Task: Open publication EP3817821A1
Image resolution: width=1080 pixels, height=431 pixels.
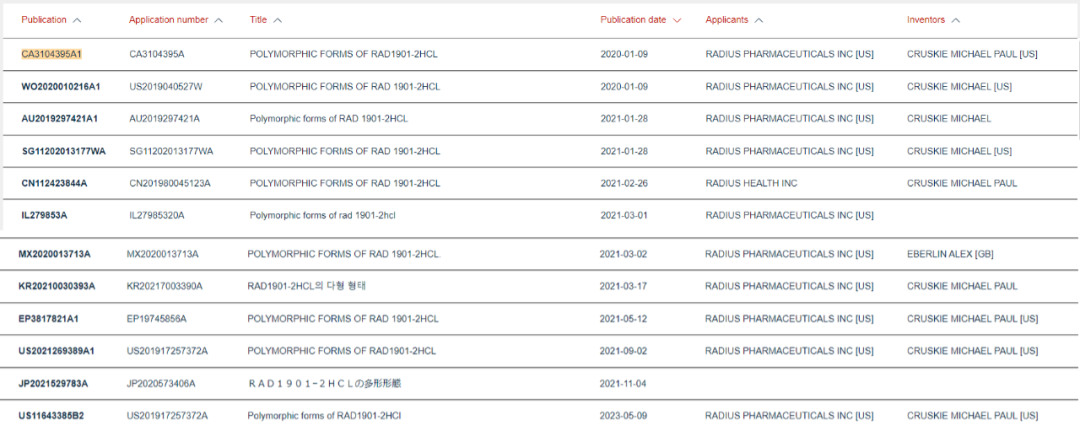Action: 49,319
